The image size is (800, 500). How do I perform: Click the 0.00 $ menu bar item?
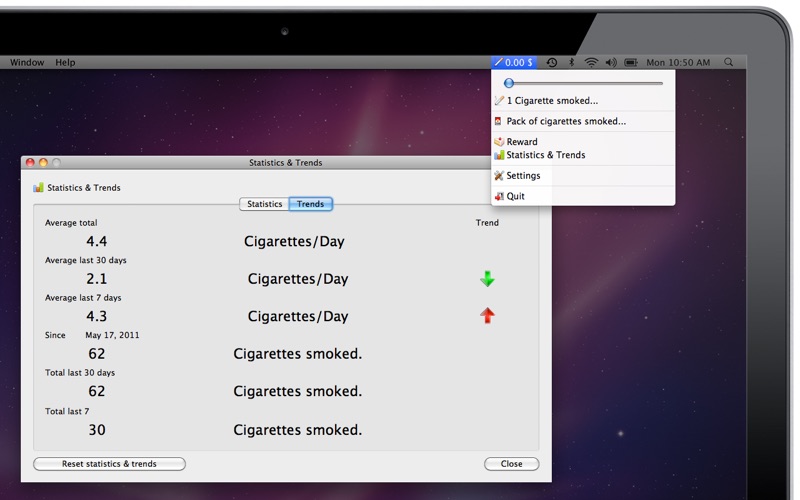pyautogui.click(x=514, y=62)
